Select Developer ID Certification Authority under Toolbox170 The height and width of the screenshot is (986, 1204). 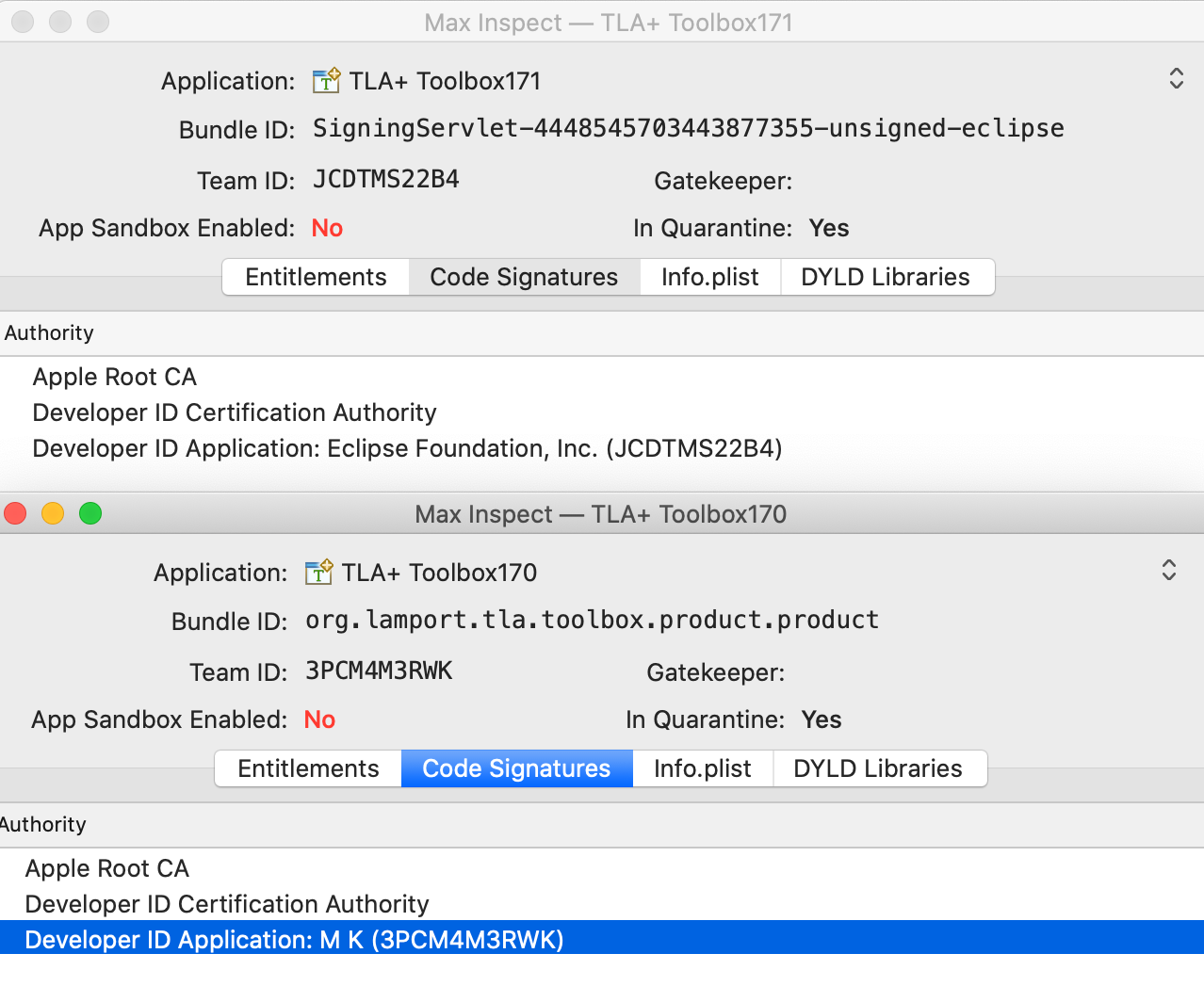[227, 904]
